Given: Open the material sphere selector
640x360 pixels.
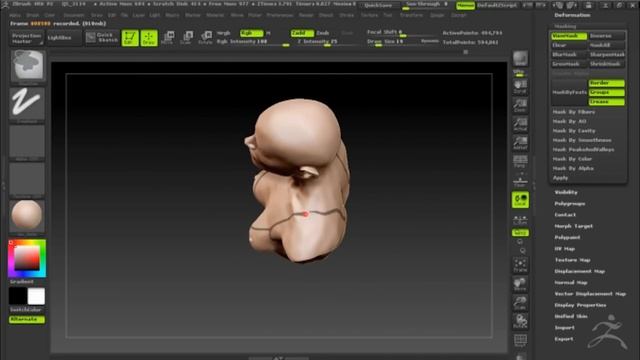Looking at the screenshot, I should click(27, 217).
